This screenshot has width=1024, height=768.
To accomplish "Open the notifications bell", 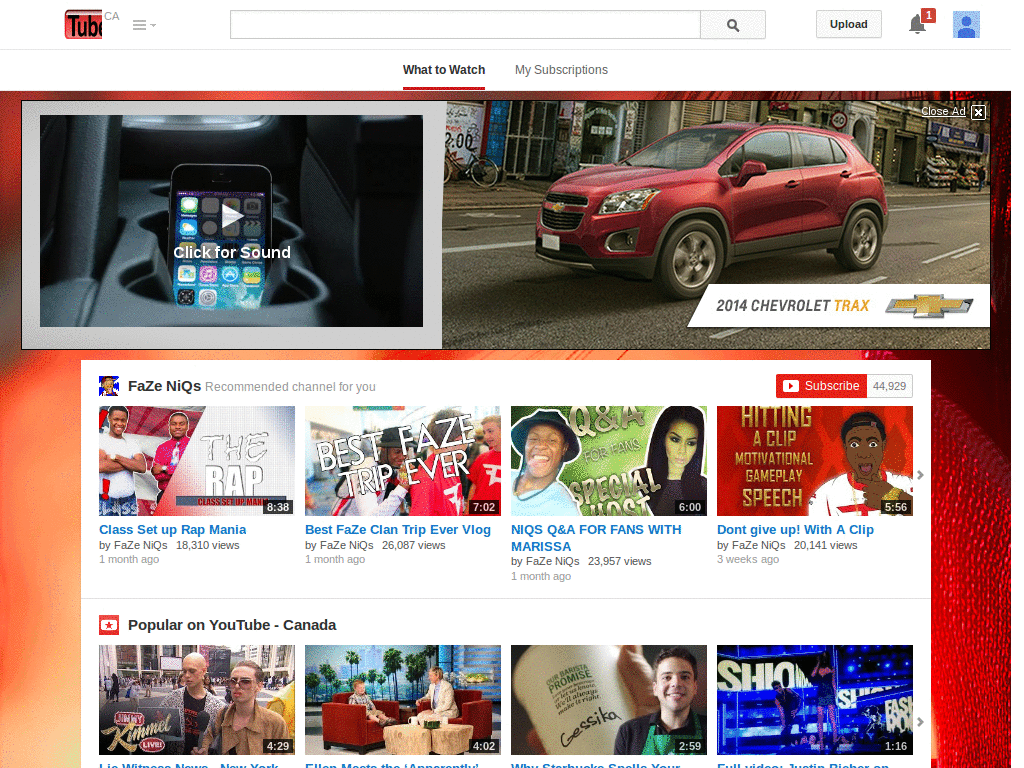I will tap(918, 24).
